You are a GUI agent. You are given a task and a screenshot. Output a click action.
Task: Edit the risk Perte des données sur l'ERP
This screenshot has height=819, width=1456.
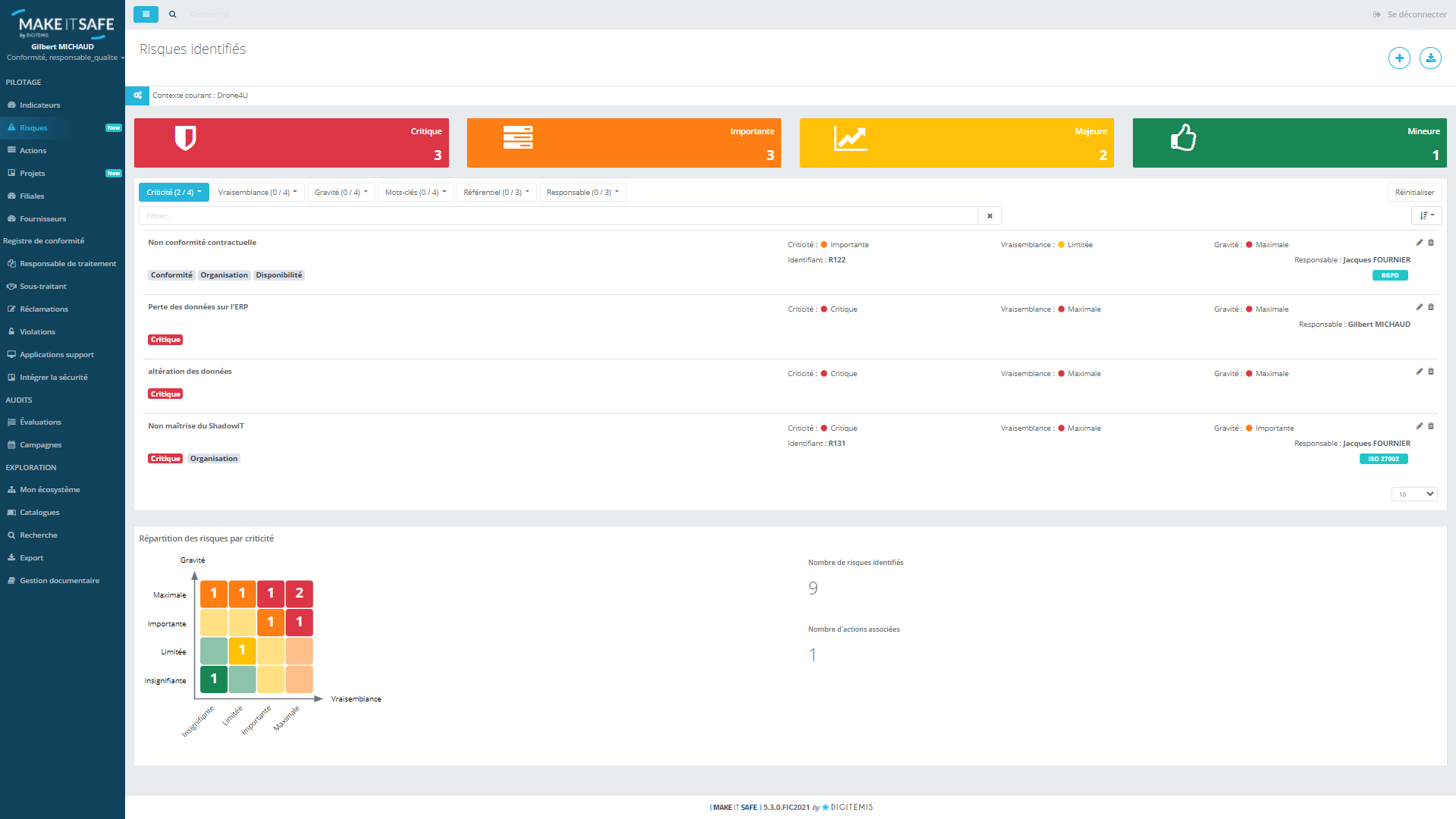[x=1419, y=307]
